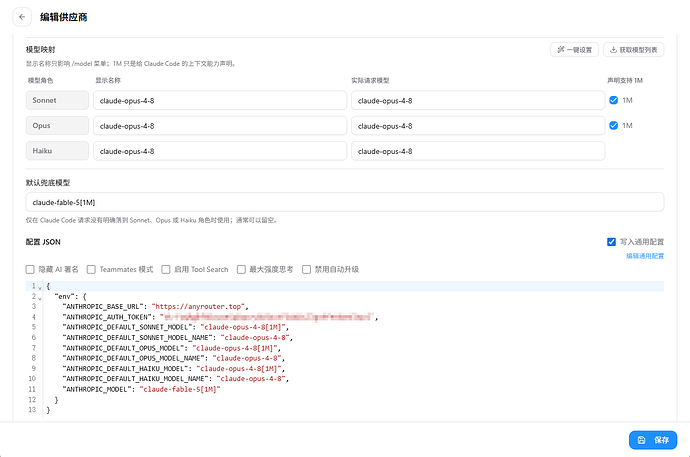Click the Sonnet actual request model field
Screen dimensions: 690x457
478,101
